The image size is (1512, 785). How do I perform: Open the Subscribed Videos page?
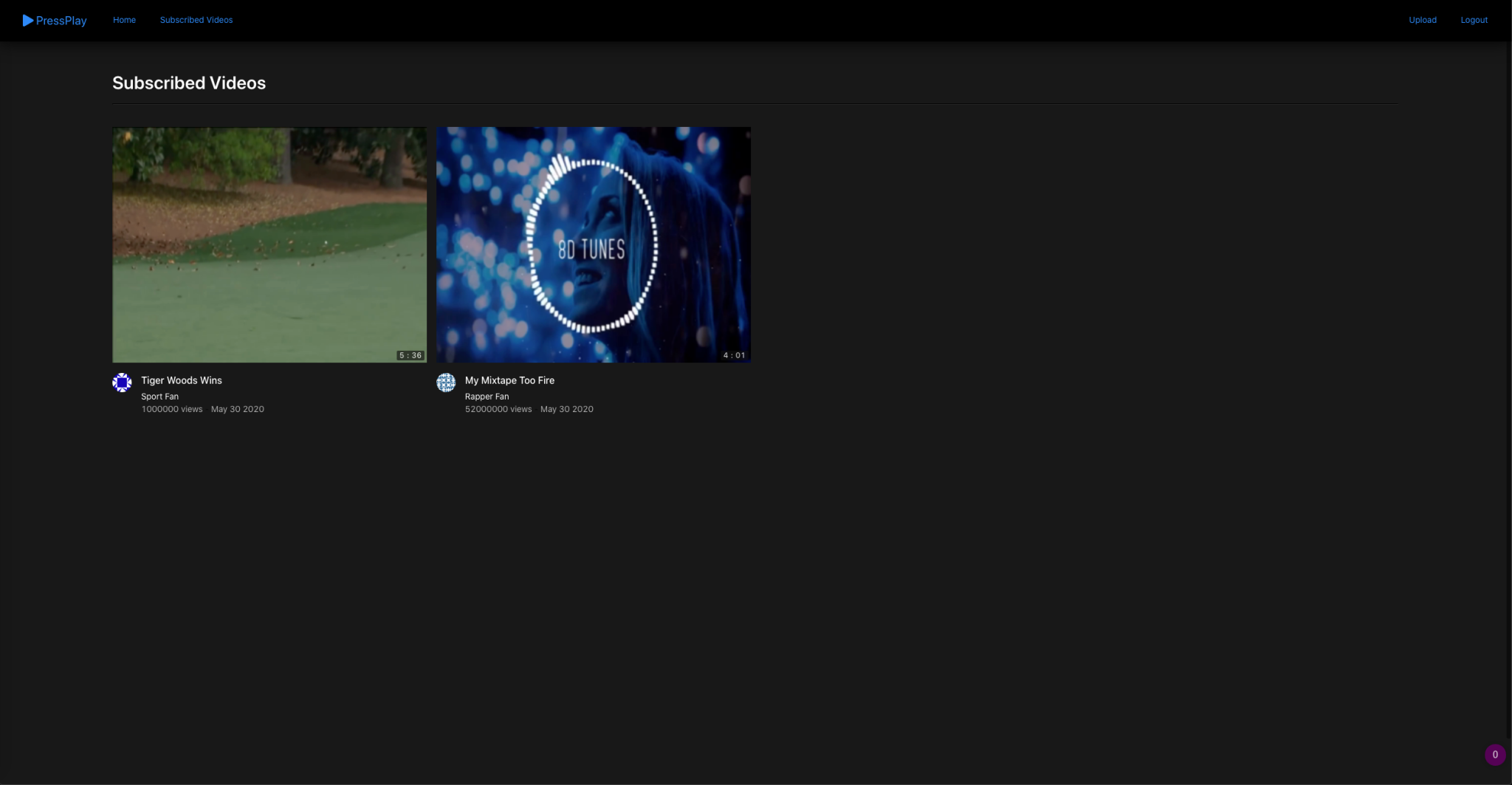[x=196, y=20]
